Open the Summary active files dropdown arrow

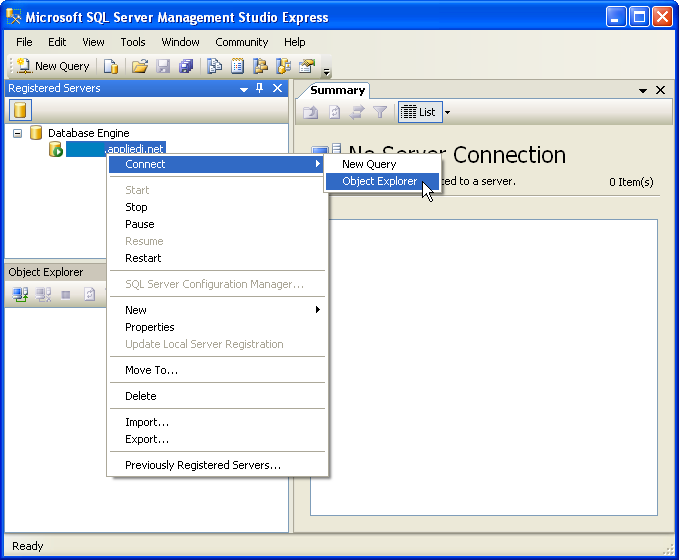(x=643, y=91)
